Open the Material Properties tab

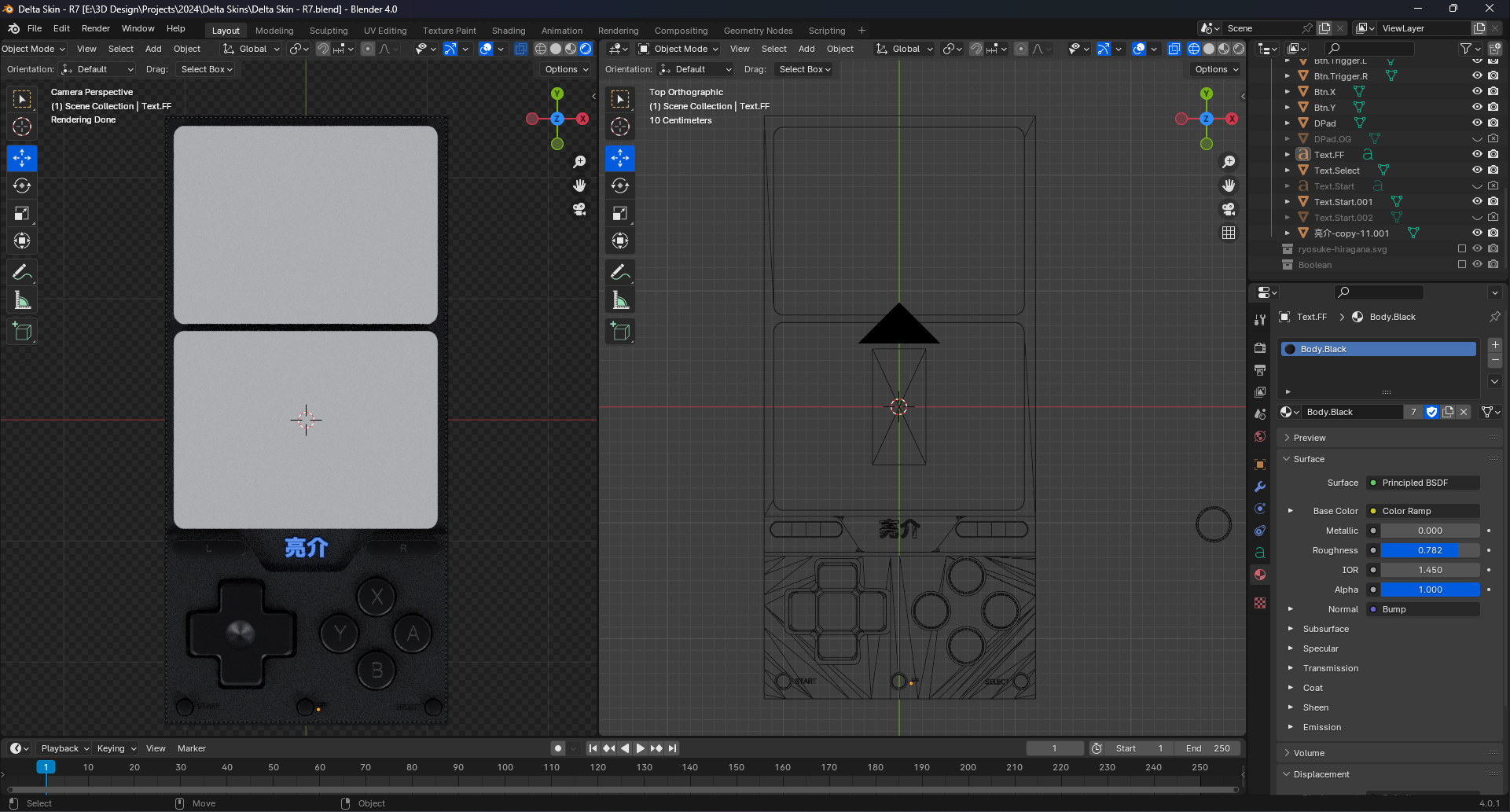[x=1261, y=575]
